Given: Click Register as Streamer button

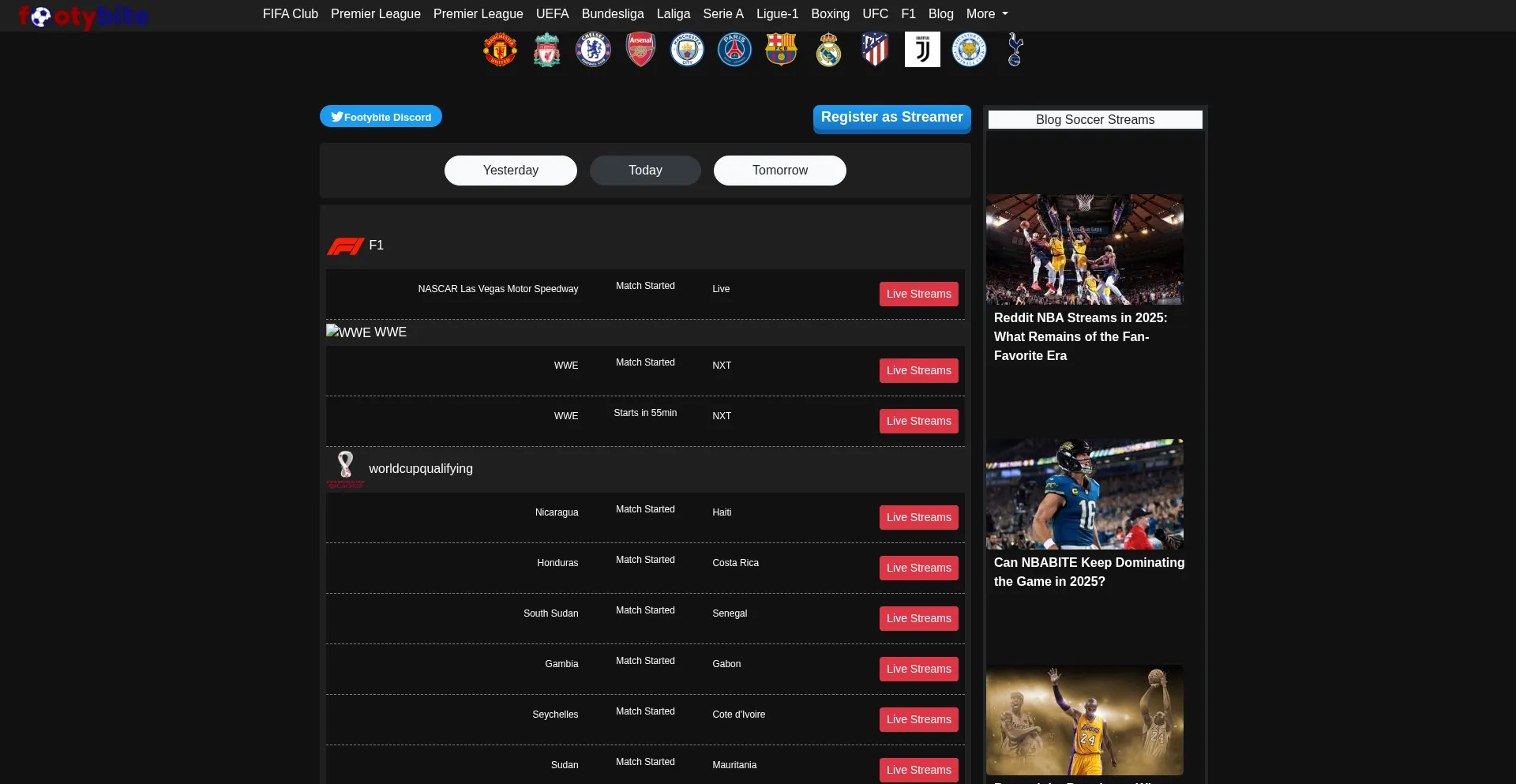Looking at the screenshot, I should 891,118.
